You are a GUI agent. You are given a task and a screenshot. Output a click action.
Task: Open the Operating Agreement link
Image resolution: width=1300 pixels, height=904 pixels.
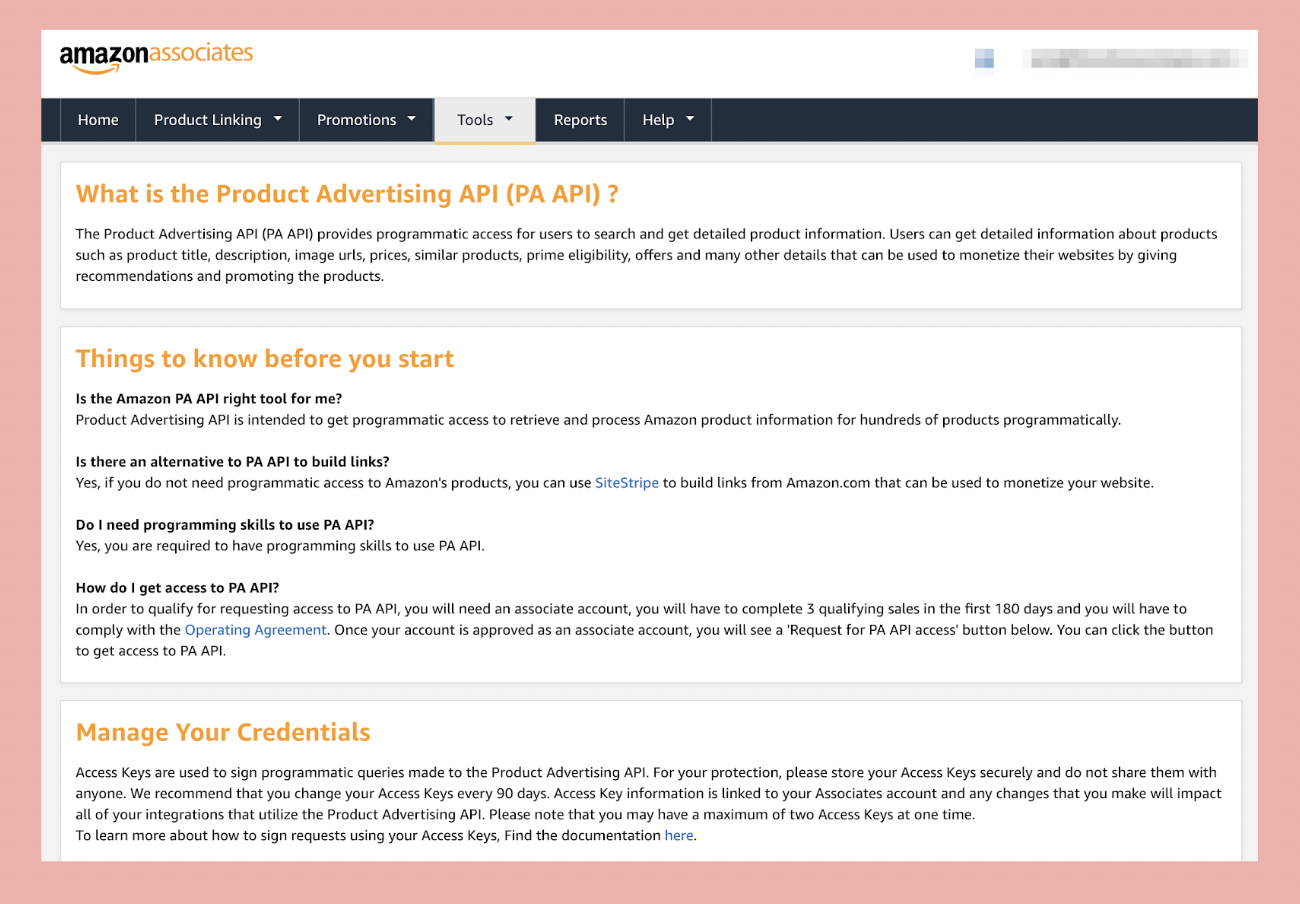tap(255, 629)
